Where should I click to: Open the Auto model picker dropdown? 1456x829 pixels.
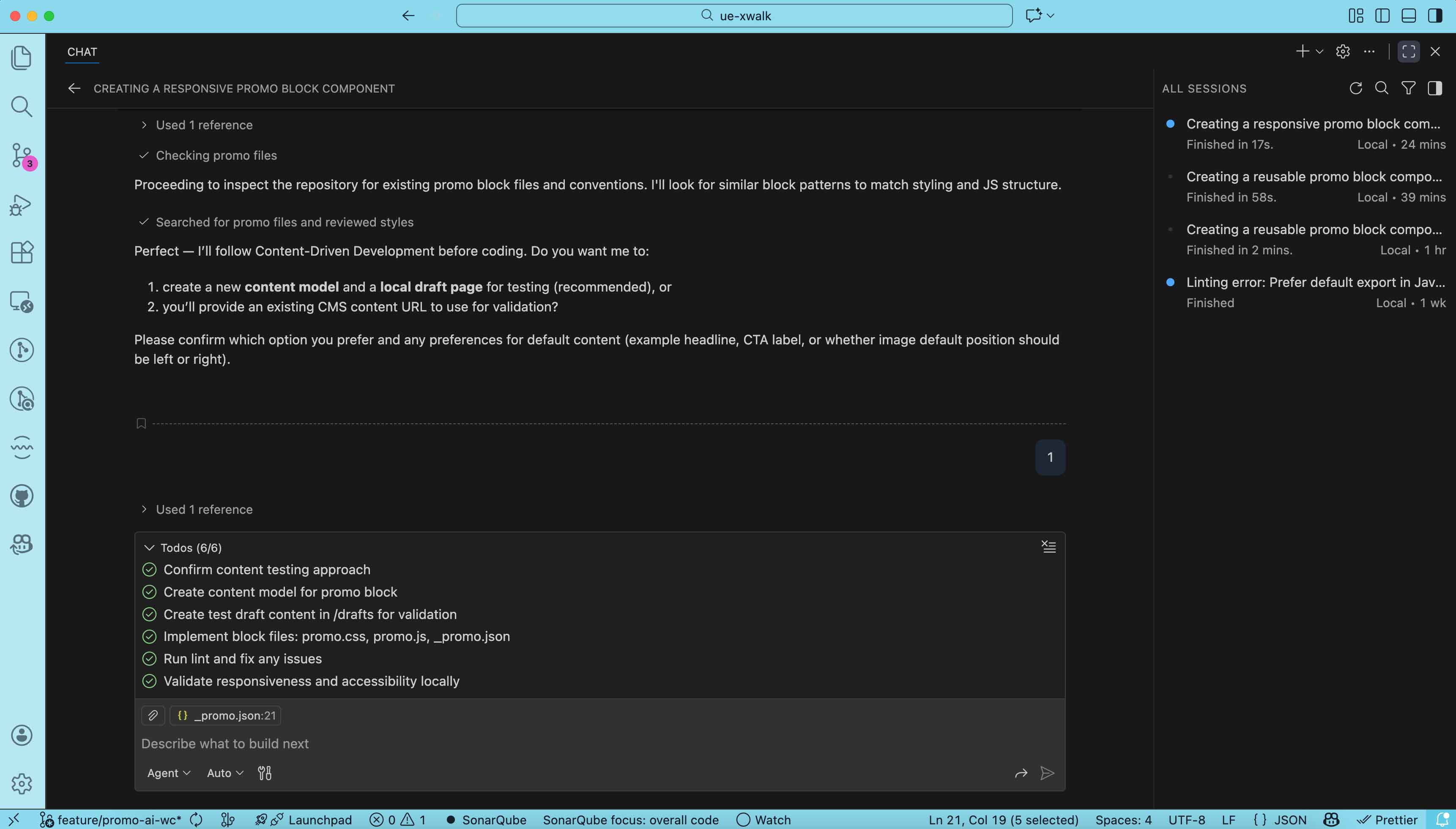tap(224, 773)
